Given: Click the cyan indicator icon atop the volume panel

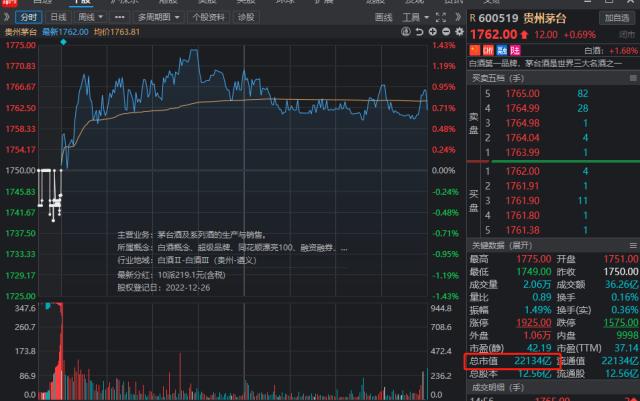Looking at the screenshot, I should tap(48, 306).
